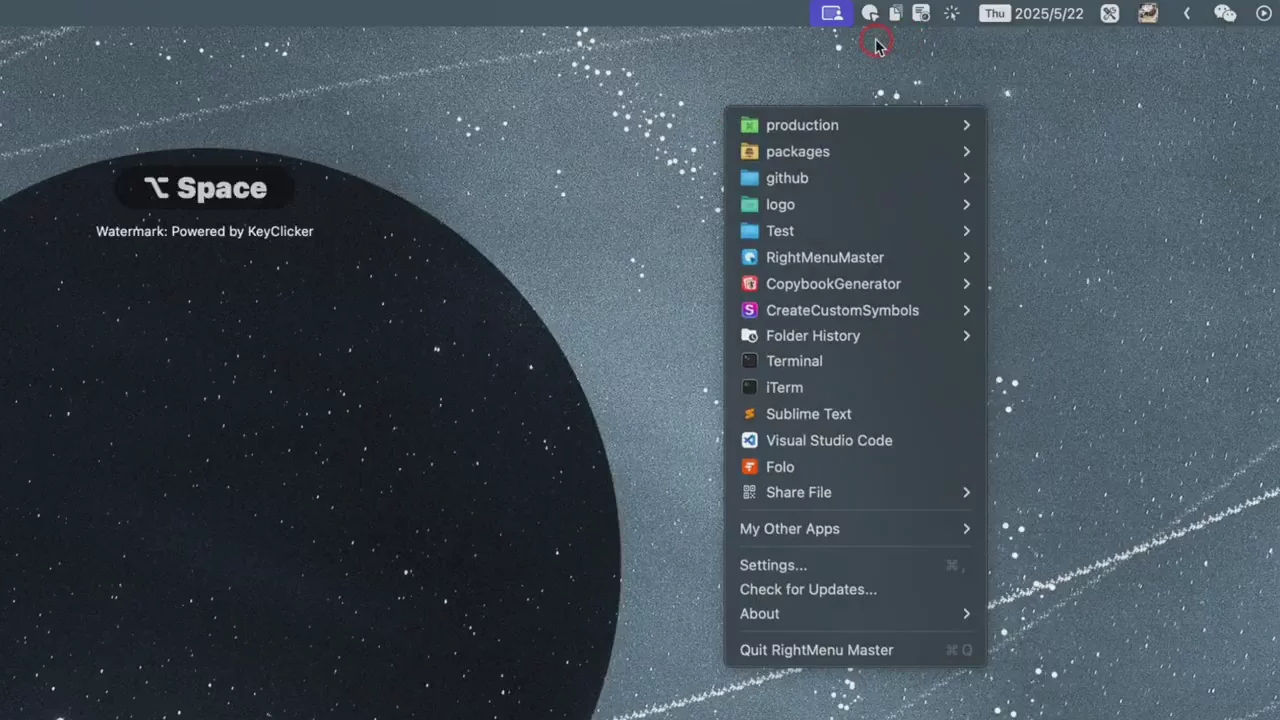Select the github folder label
This screenshot has width=1280, height=720.
[787, 178]
